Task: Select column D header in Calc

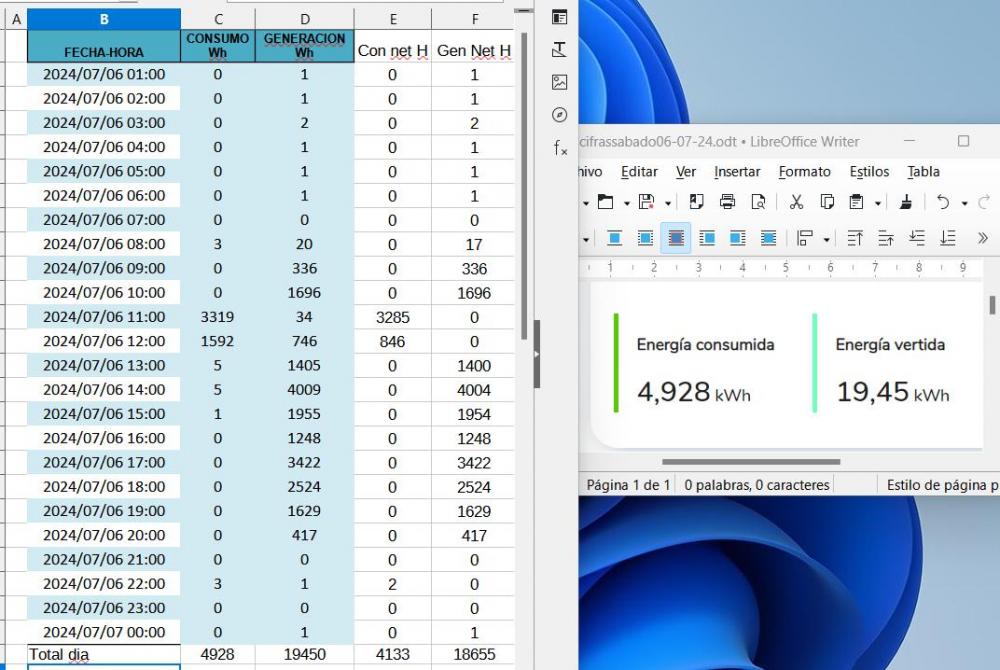Action: pyautogui.click(x=305, y=19)
